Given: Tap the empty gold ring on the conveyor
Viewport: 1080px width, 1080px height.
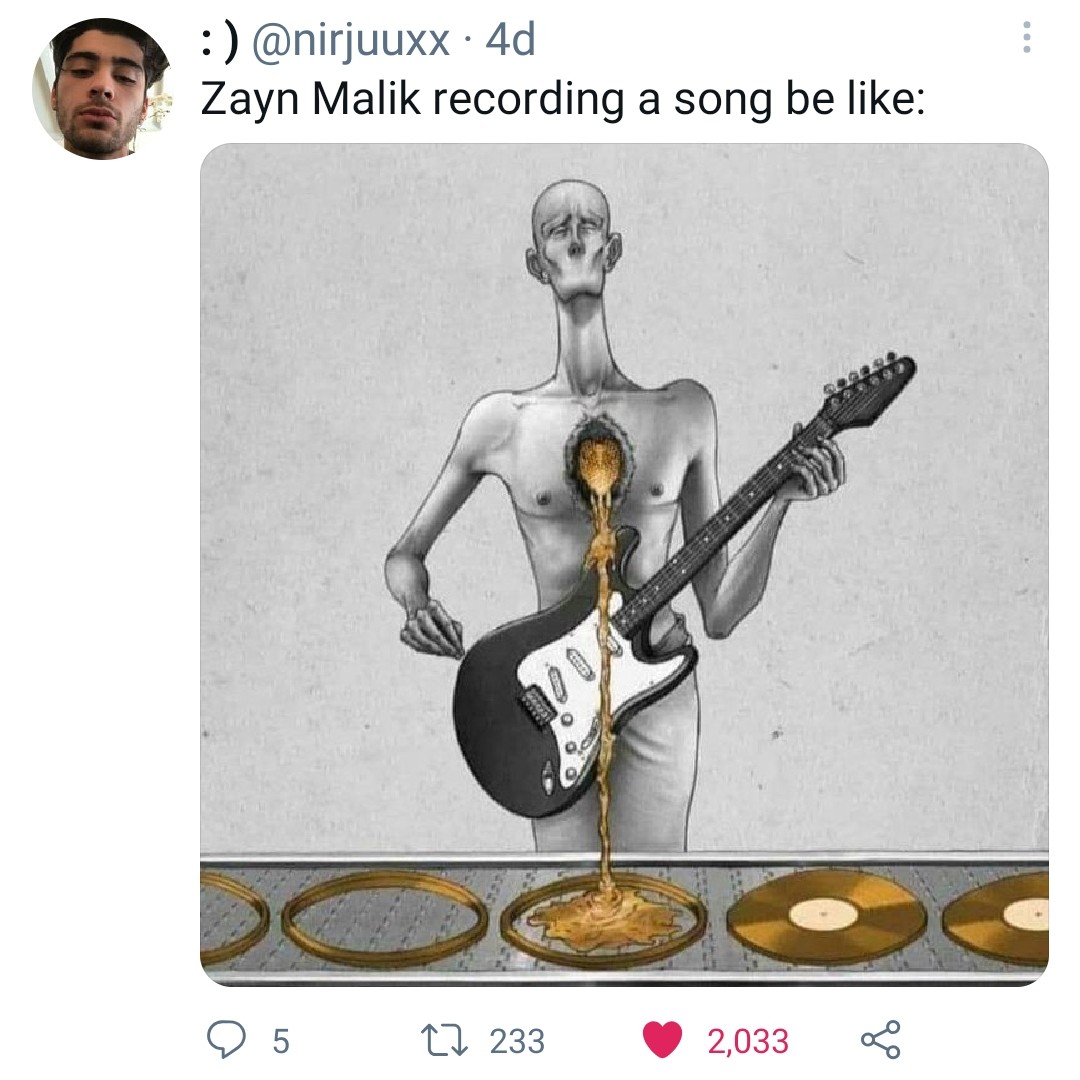Looking at the screenshot, I should [x=384, y=917].
